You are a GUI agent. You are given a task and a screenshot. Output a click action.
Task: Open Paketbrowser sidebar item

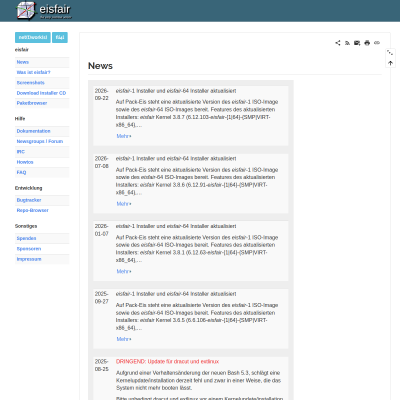click(32, 103)
